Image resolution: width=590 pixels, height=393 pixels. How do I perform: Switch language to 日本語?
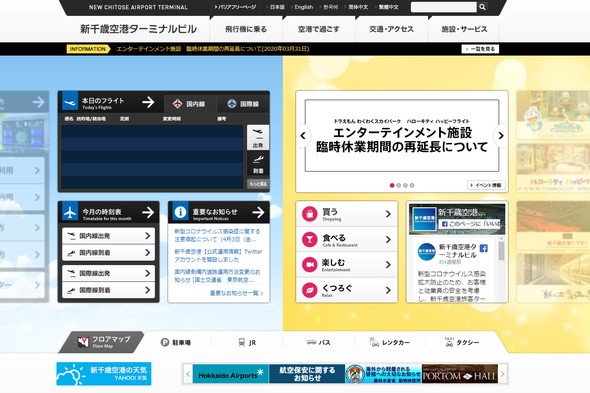click(277, 7)
